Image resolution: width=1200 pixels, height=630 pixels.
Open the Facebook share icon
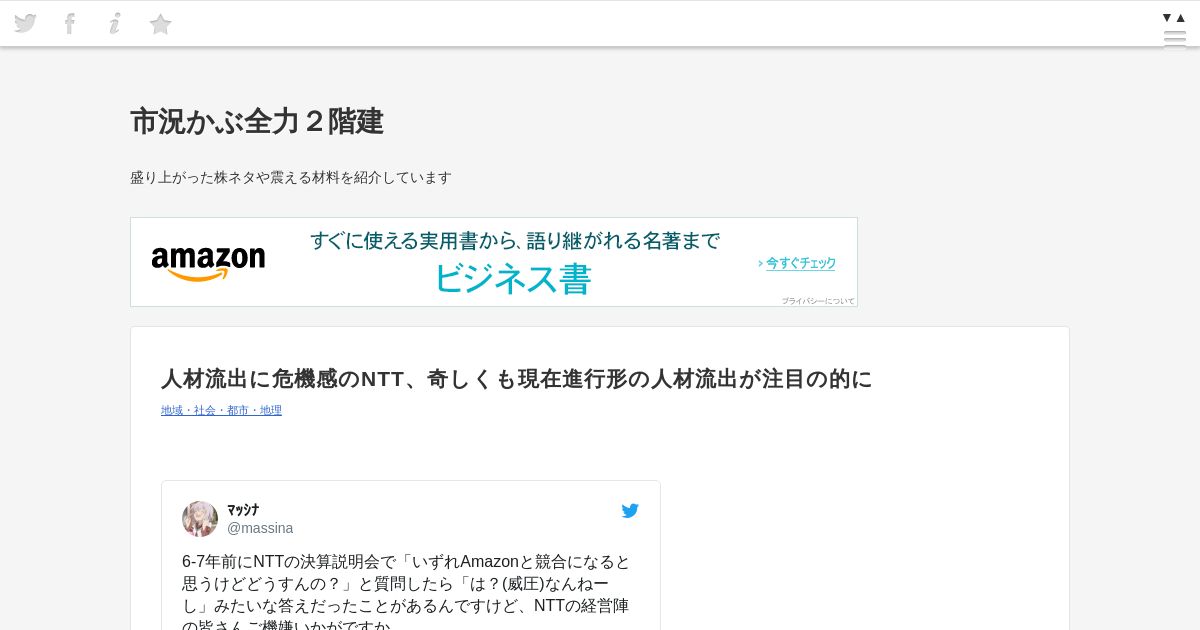tap(70, 23)
